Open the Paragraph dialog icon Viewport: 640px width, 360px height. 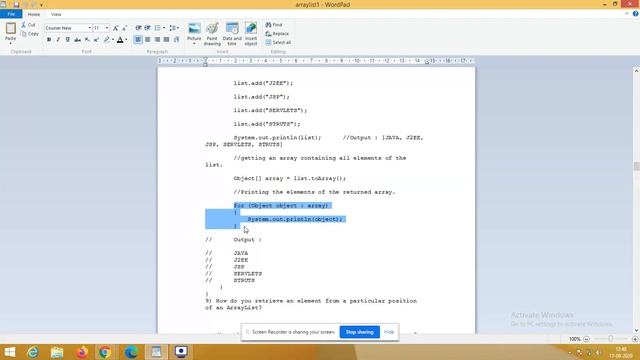[x=176, y=40]
